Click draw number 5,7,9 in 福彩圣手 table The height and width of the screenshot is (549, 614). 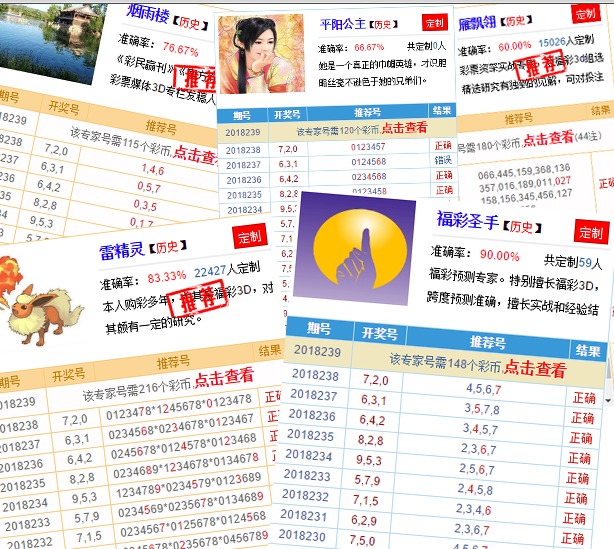pos(367,480)
